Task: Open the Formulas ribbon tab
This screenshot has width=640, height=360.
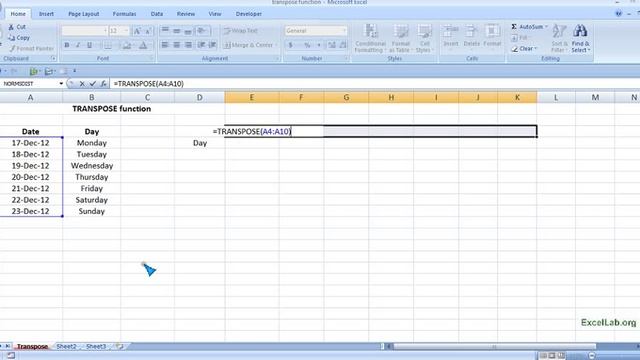Action: 124,14
